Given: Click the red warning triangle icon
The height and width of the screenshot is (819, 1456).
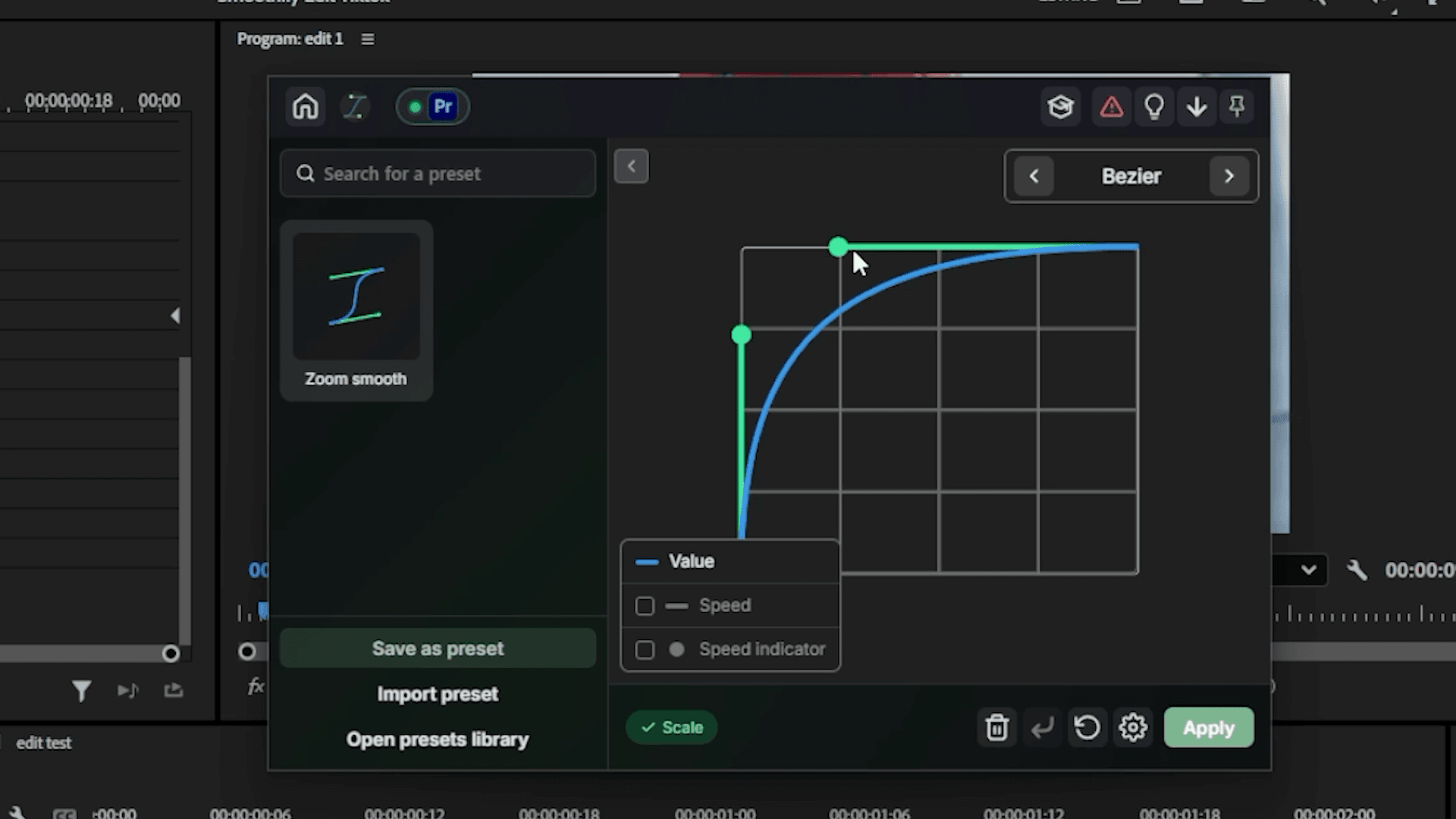Looking at the screenshot, I should click(1111, 107).
